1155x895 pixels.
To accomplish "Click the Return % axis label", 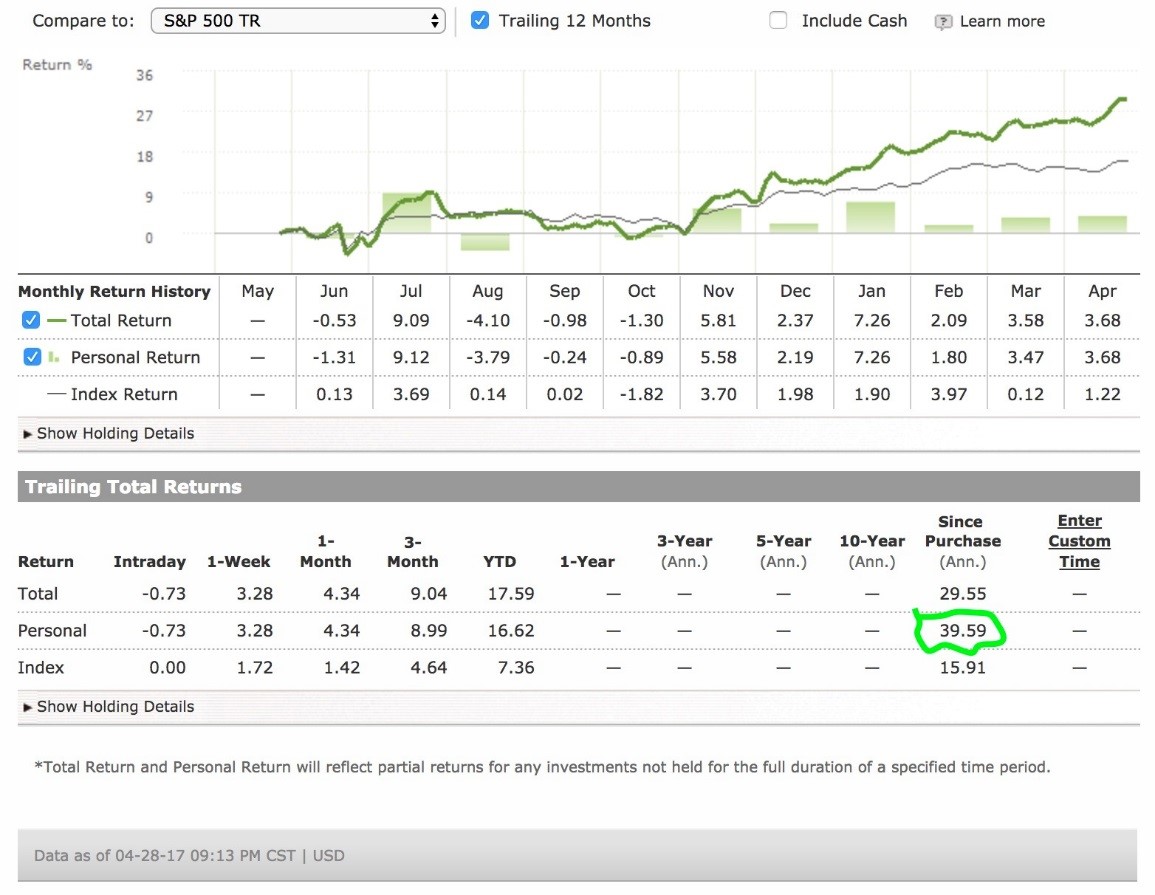I will [x=57, y=65].
